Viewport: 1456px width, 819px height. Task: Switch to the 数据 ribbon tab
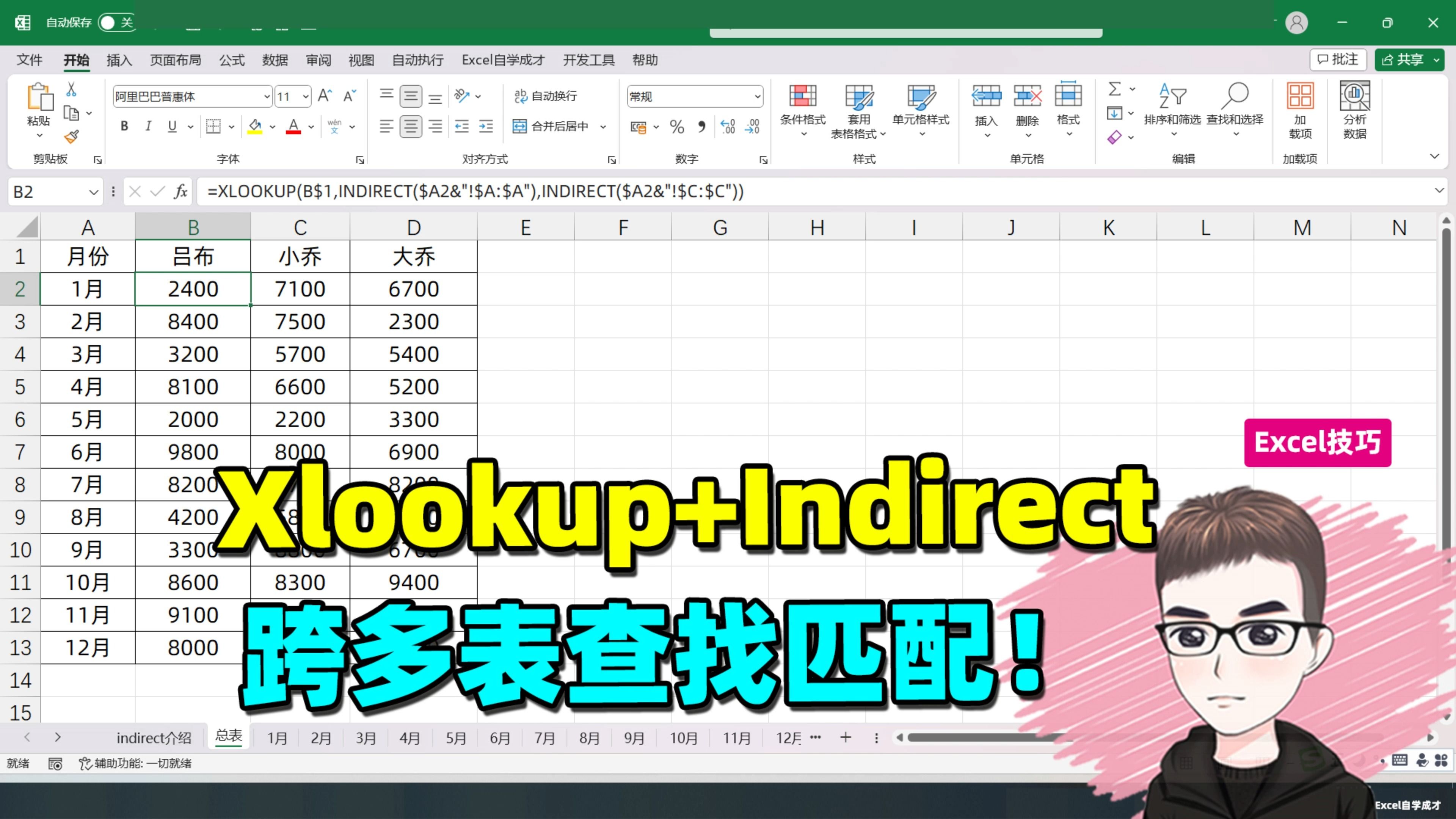(275, 60)
